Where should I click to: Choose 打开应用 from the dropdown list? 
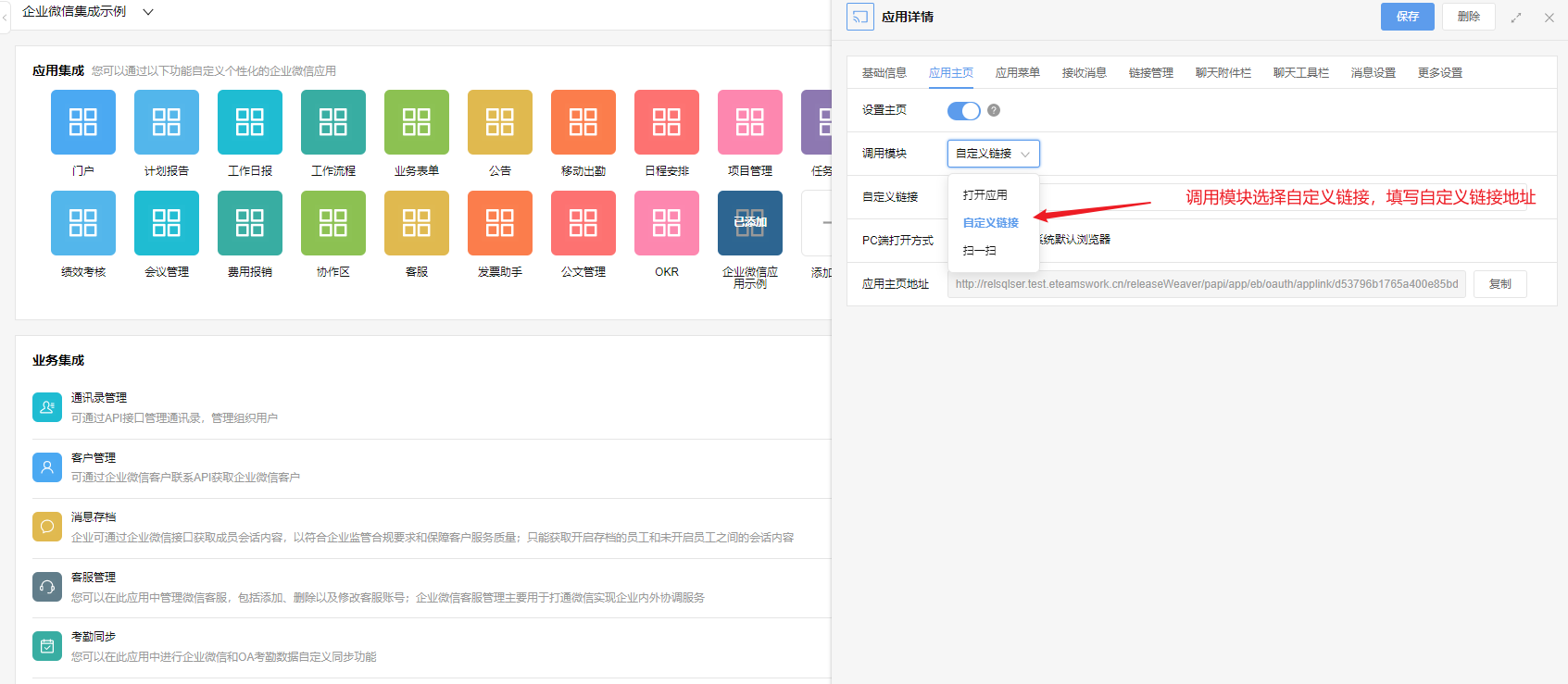coord(994,195)
